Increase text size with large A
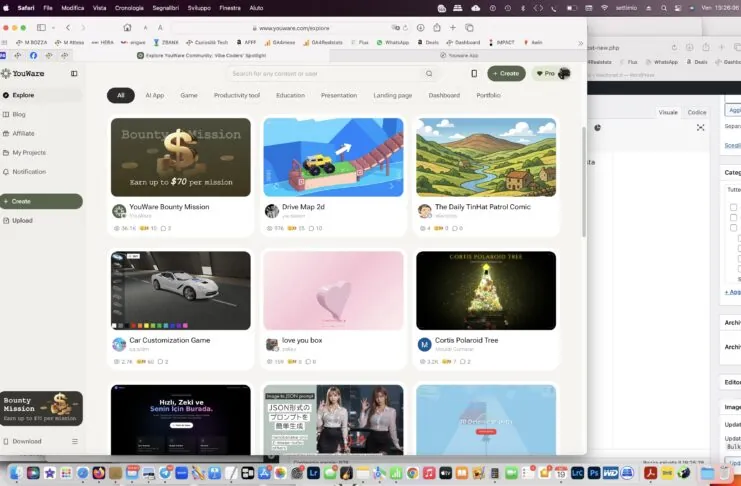741x486 pixels. (x=160, y=27)
